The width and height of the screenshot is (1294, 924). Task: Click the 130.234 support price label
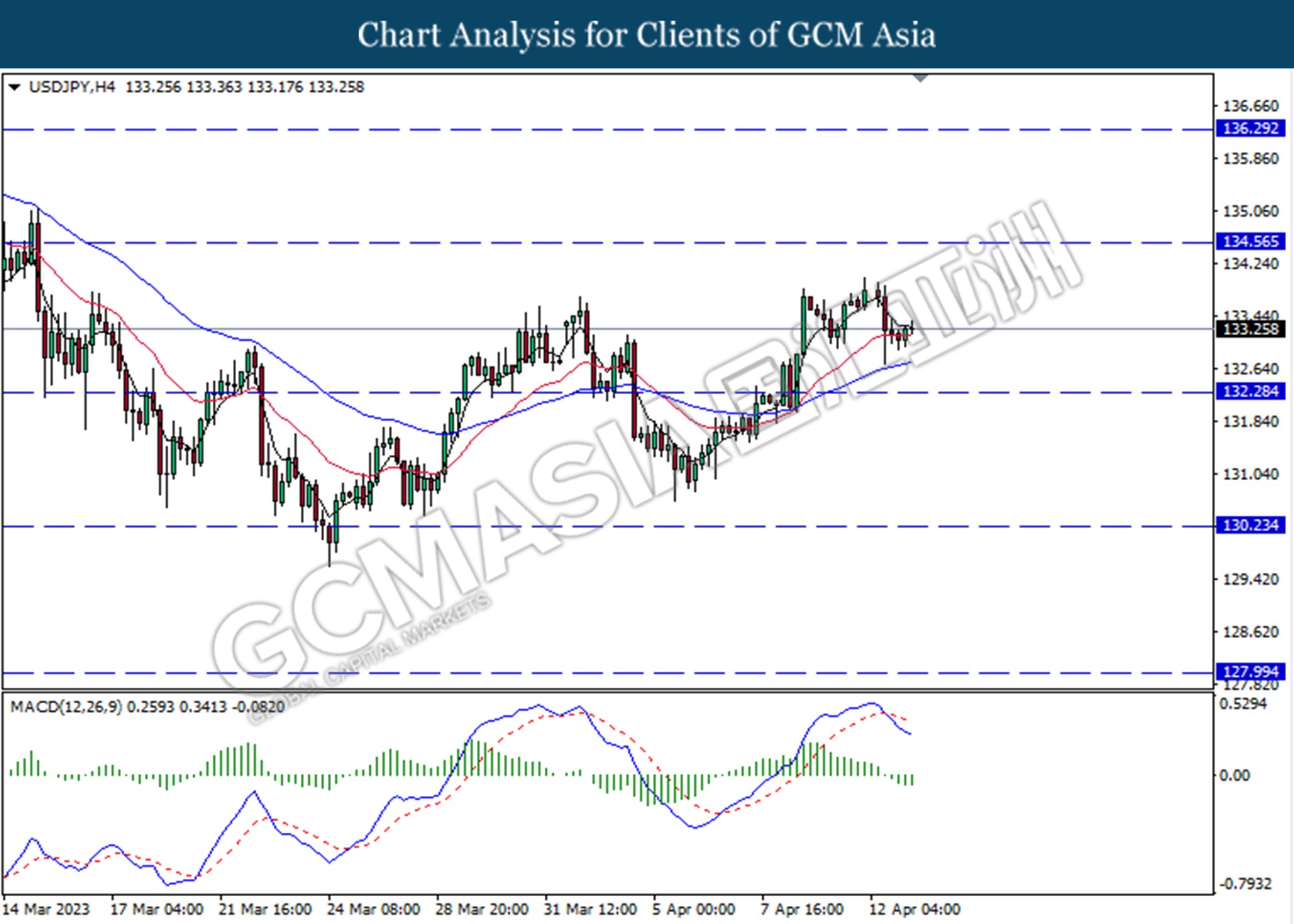click(x=1251, y=525)
